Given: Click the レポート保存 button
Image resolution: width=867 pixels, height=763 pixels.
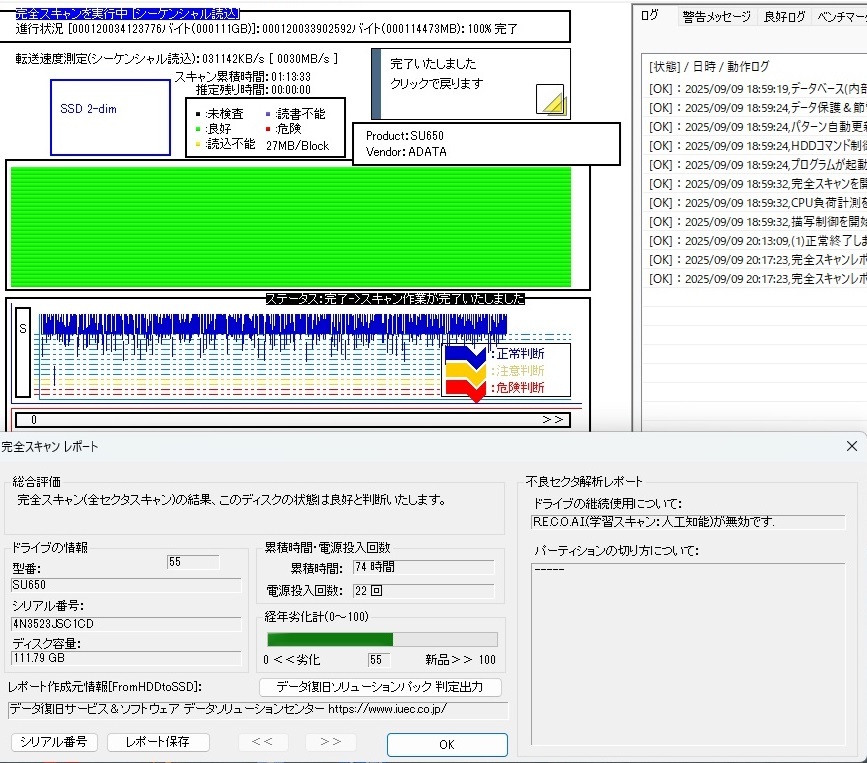Looking at the screenshot, I should [x=160, y=742].
